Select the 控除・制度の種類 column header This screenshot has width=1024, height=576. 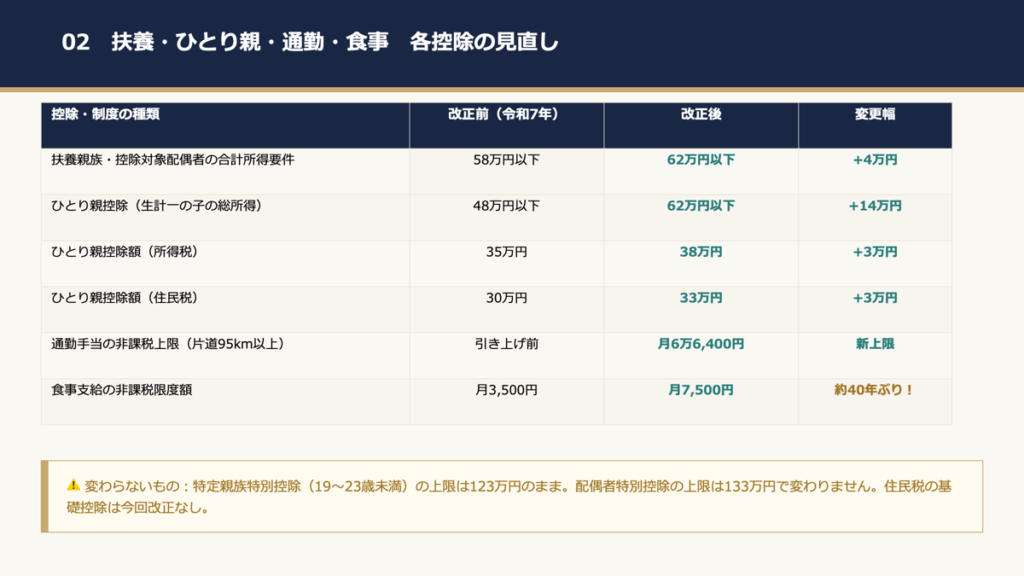point(106,114)
